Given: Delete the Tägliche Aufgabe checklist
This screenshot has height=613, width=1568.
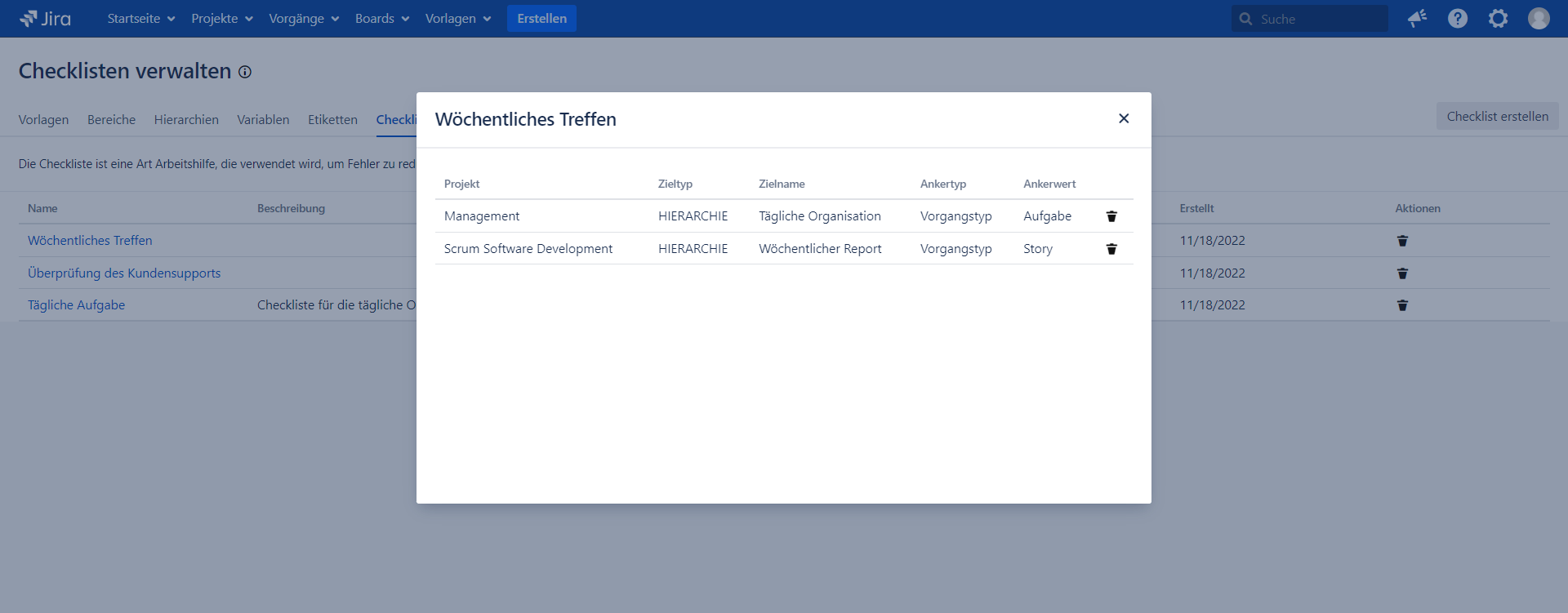Looking at the screenshot, I should (x=1401, y=305).
